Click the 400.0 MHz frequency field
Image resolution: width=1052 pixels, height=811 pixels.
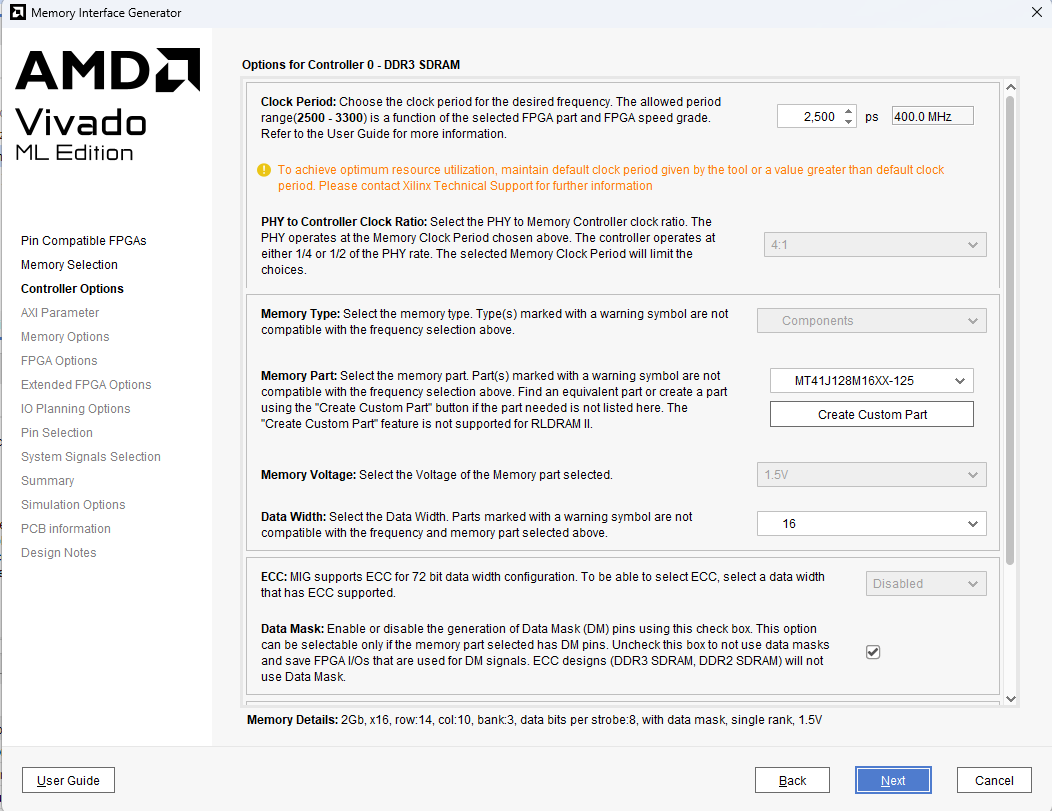click(x=931, y=117)
